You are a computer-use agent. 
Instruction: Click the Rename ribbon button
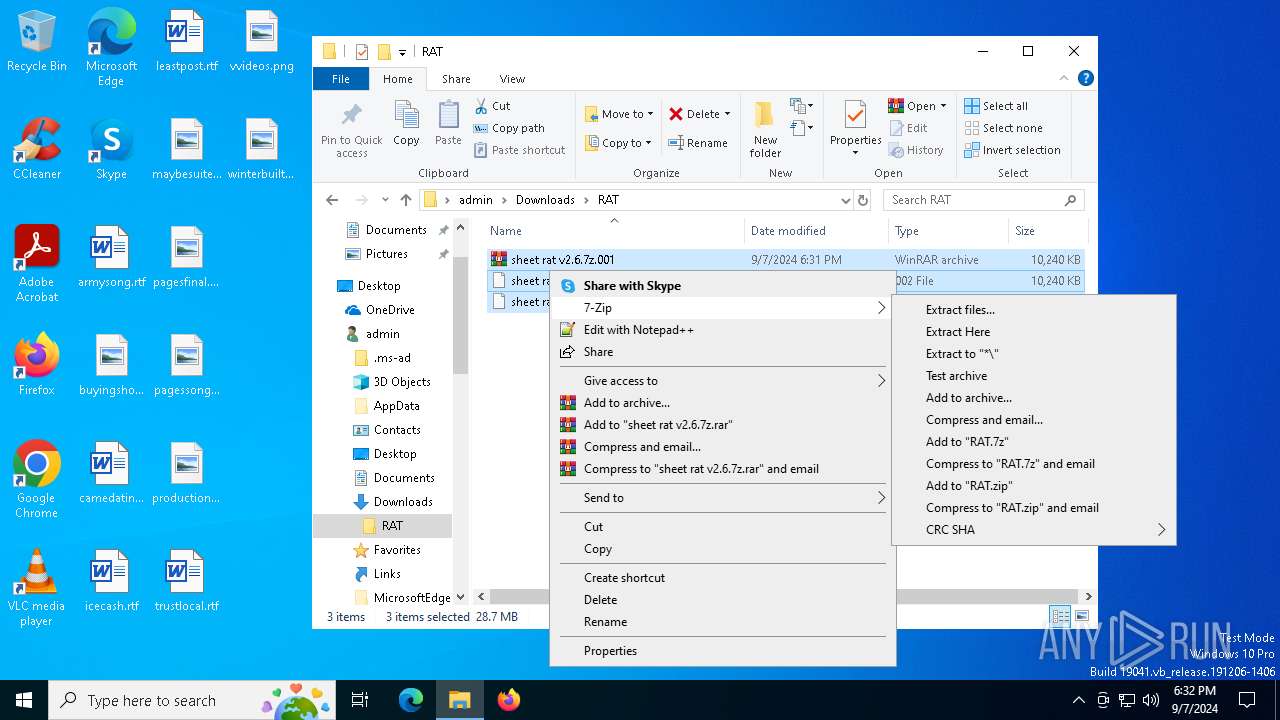click(x=697, y=143)
